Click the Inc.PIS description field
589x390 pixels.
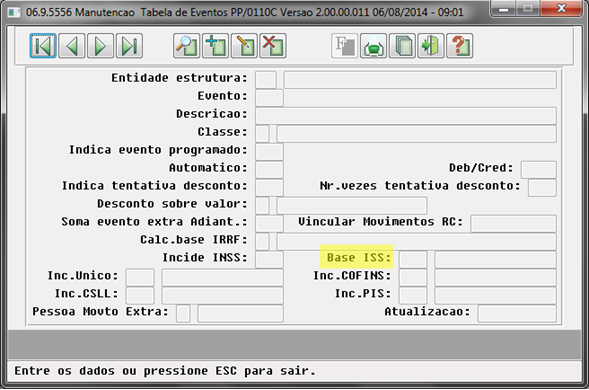[x=495, y=296]
